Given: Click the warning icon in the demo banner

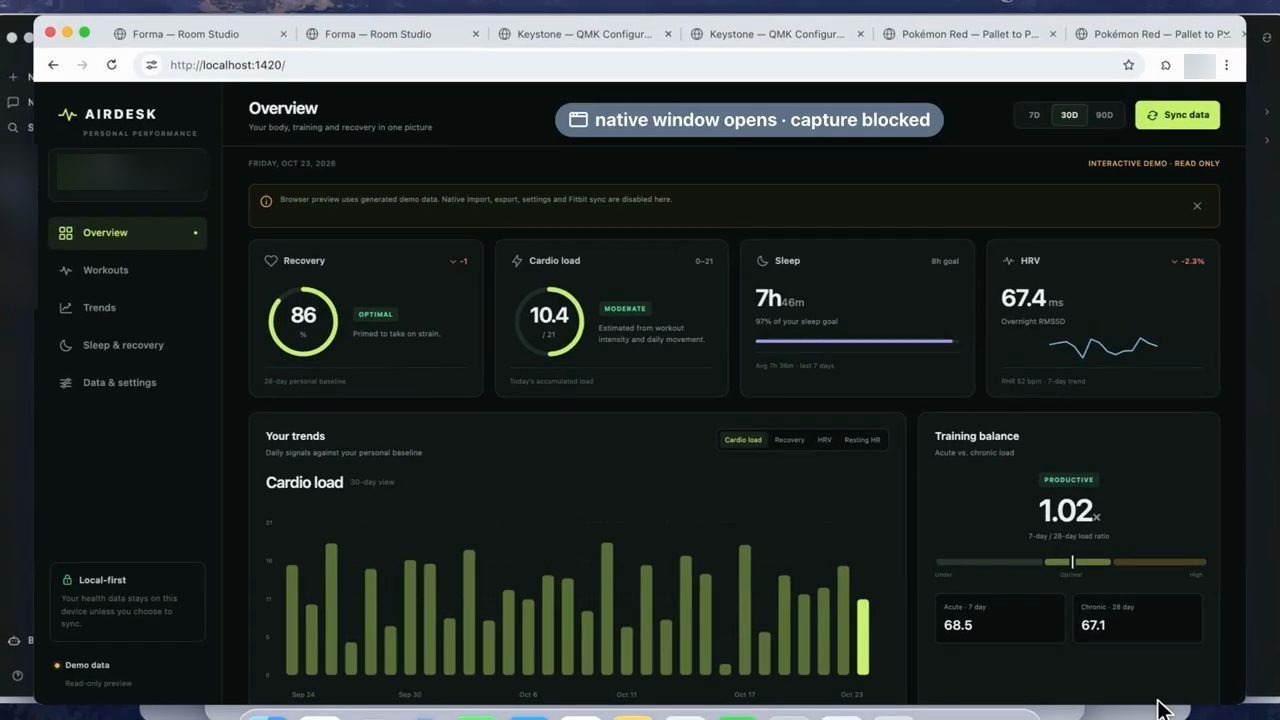Looking at the screenshot, I should tap(266, 201).
